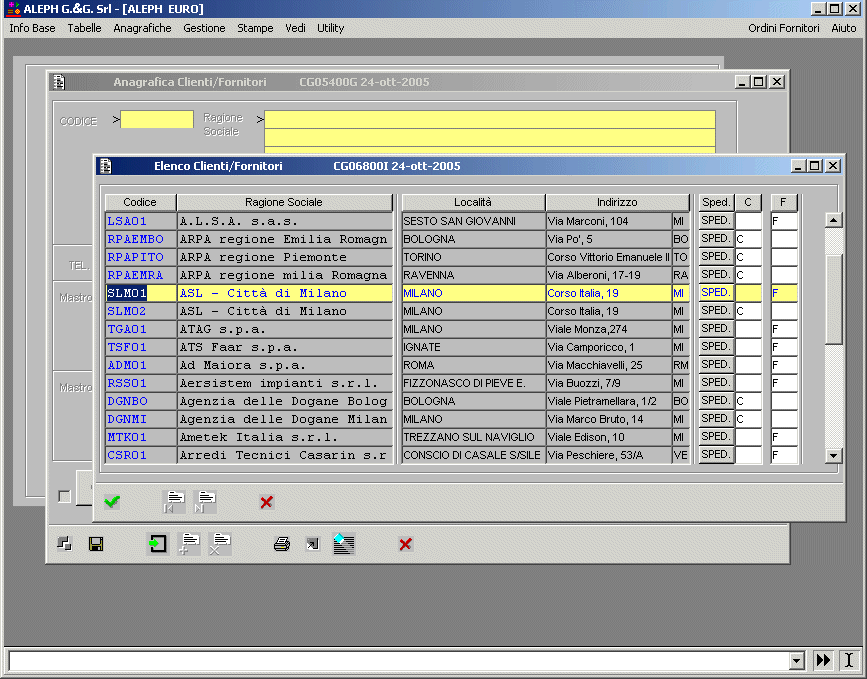Sort by the Codice column header
This screenshot has width=867, height=679.
pyautogui.click(x=140, y=202)
